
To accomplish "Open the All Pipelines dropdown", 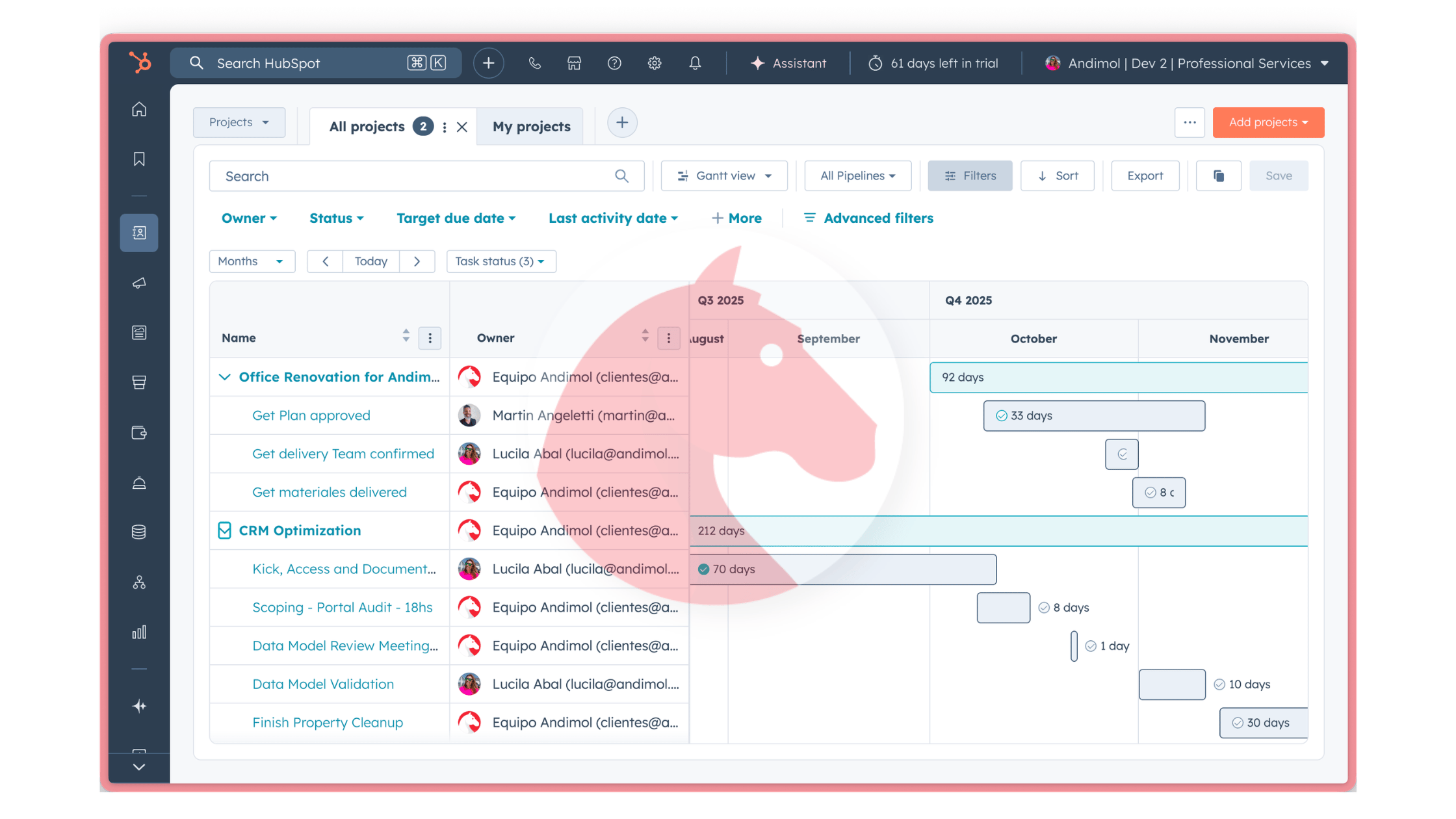I will pos(857,175).
